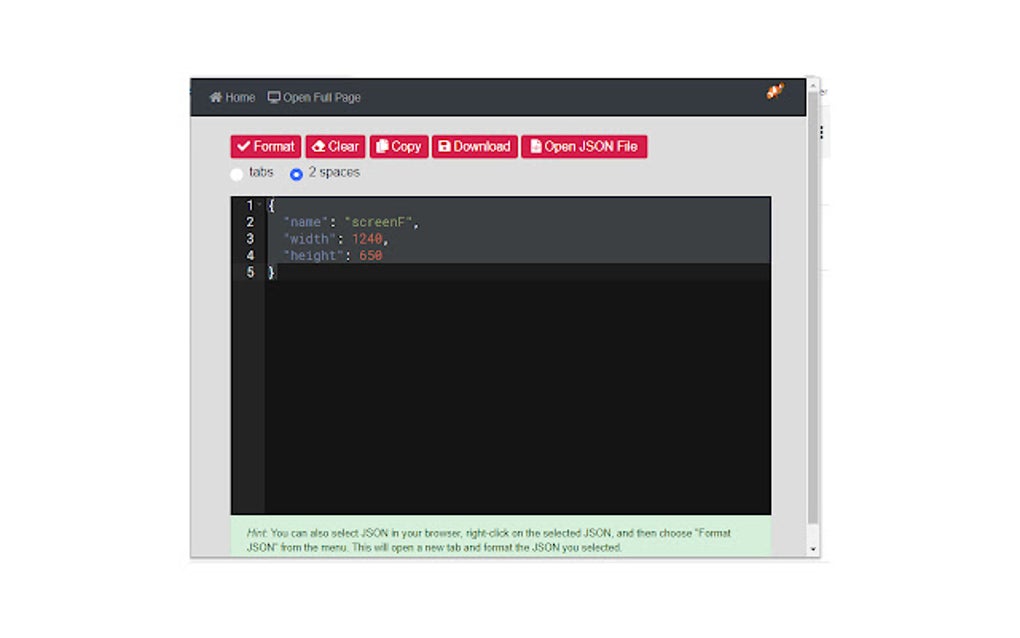Click the Open JSON File button

pos(583,146)
